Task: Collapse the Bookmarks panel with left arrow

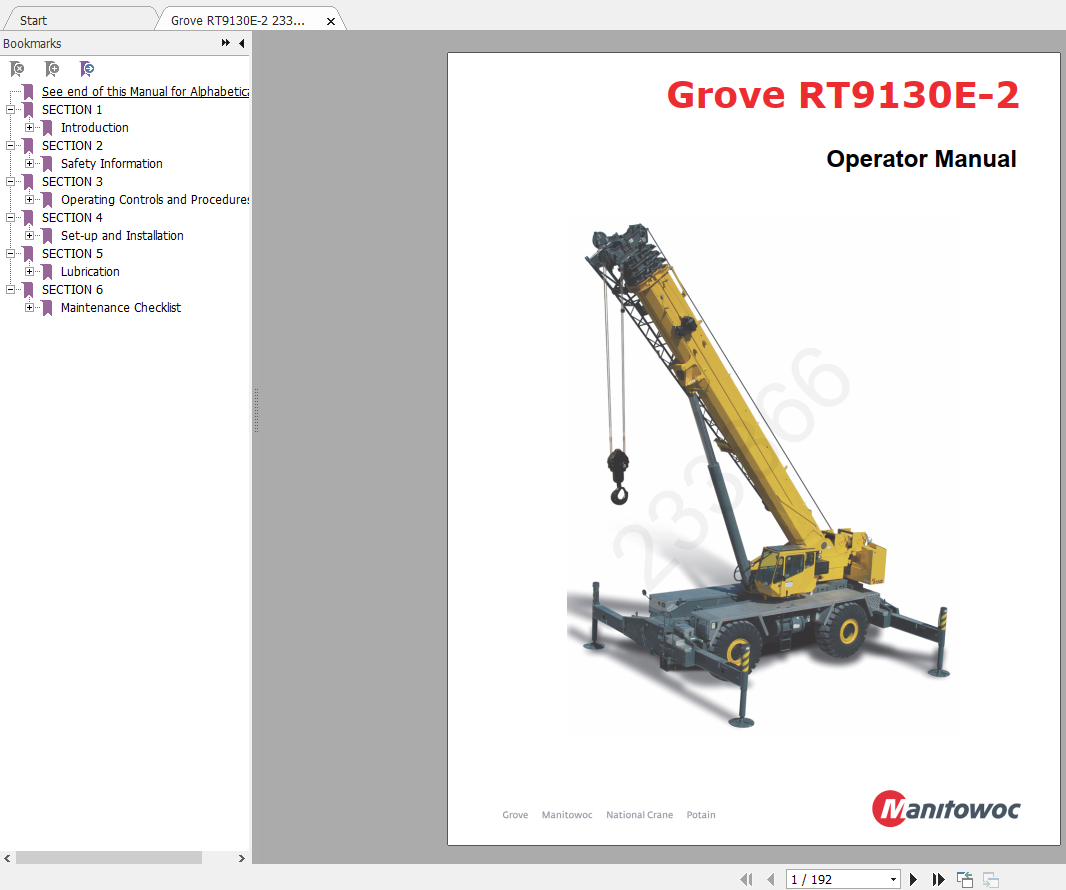Action: tap(241, 43)
